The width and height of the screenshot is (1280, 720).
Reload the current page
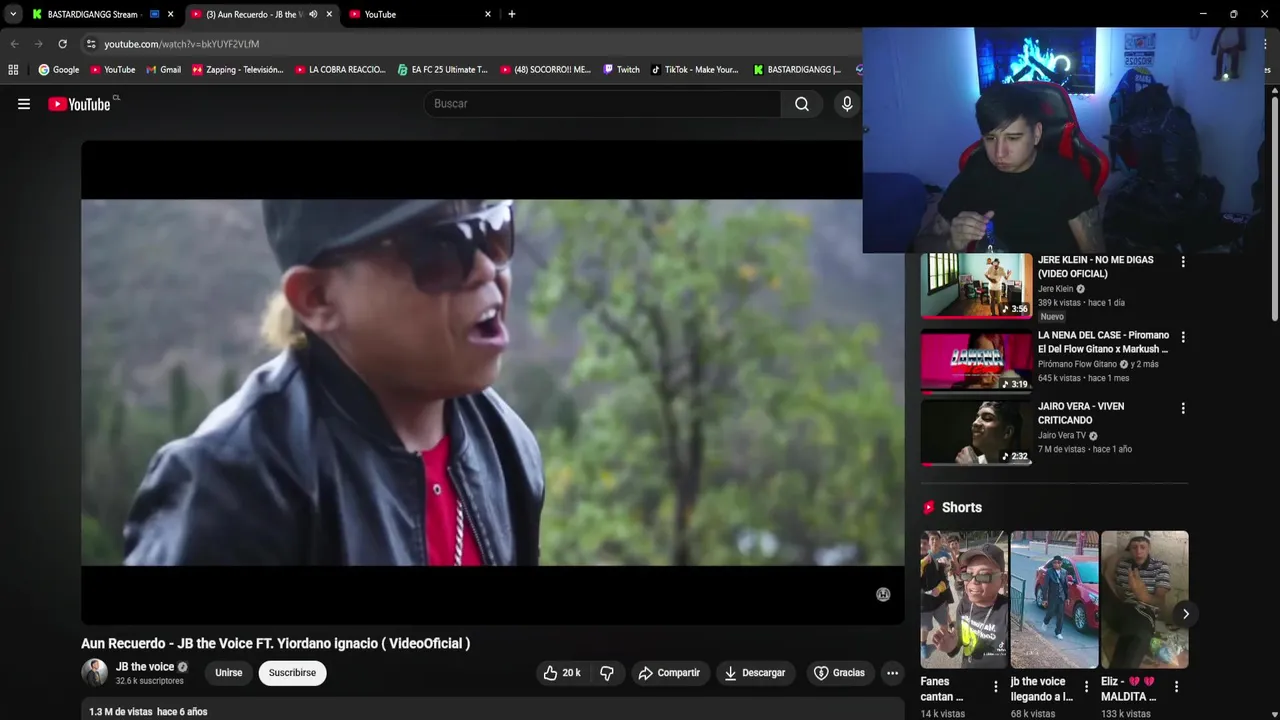coord(62,44)
